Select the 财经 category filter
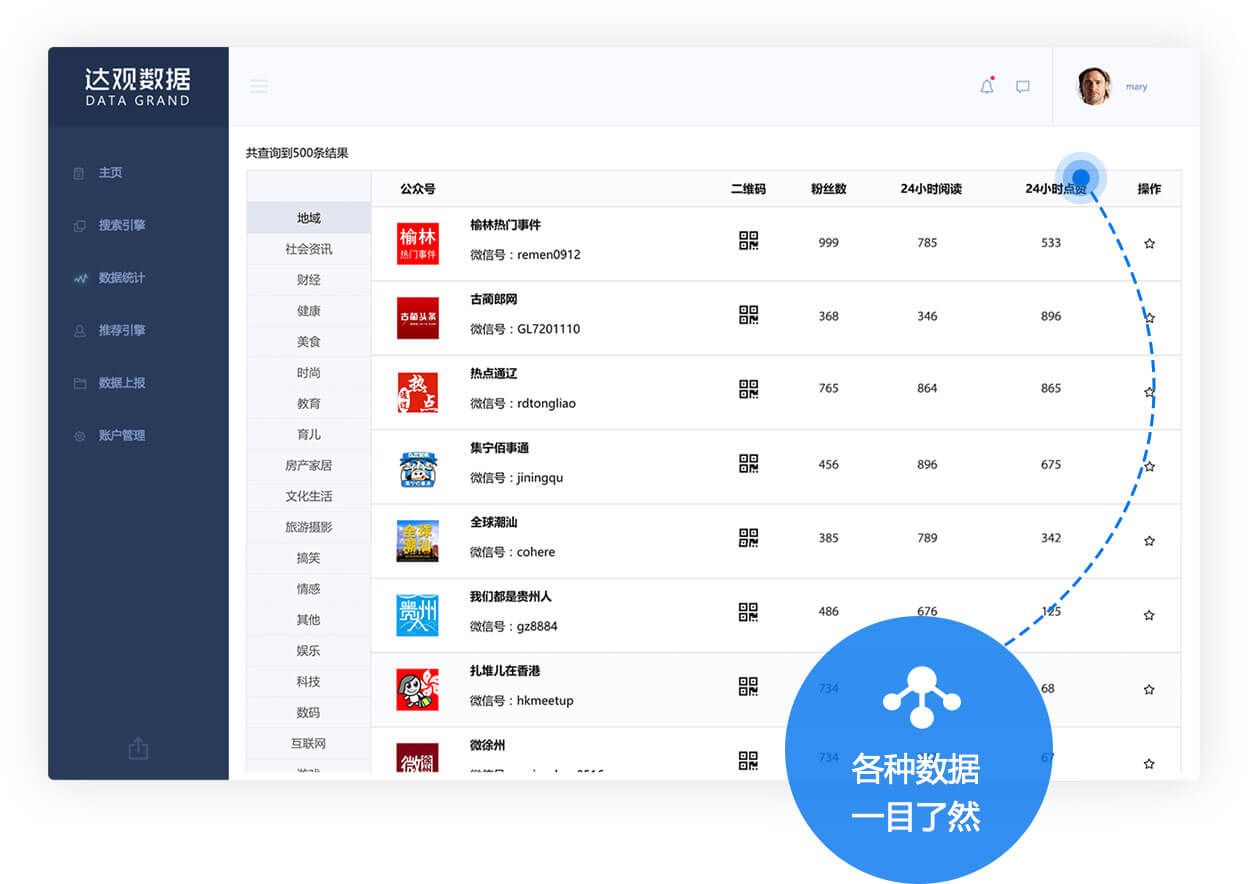This screenshot has height=884, width=1248. click(x=308, y=280)
